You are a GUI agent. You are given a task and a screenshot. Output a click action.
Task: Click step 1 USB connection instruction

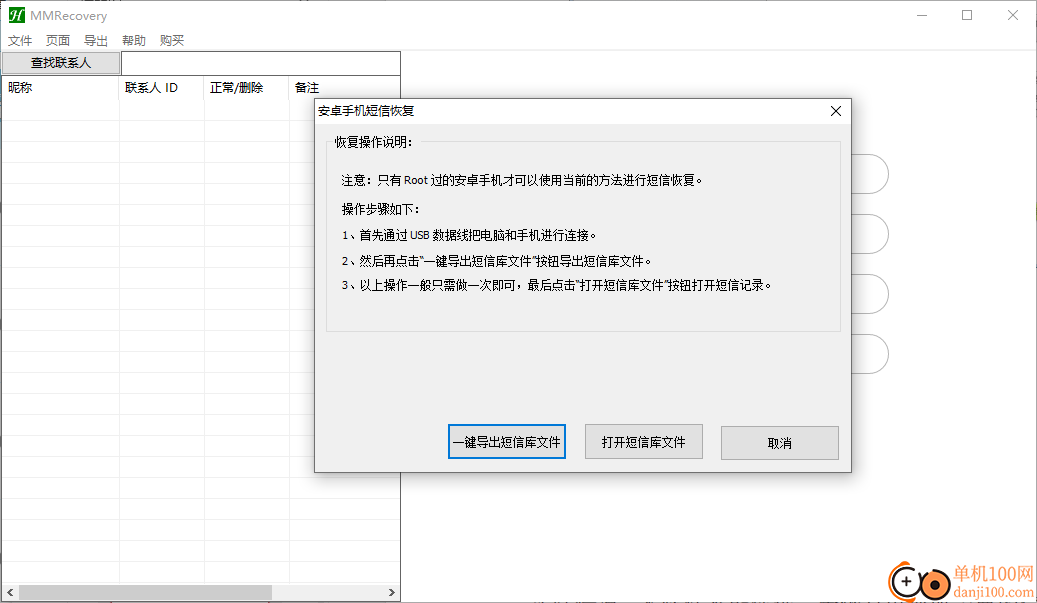[x=469, y=235]
